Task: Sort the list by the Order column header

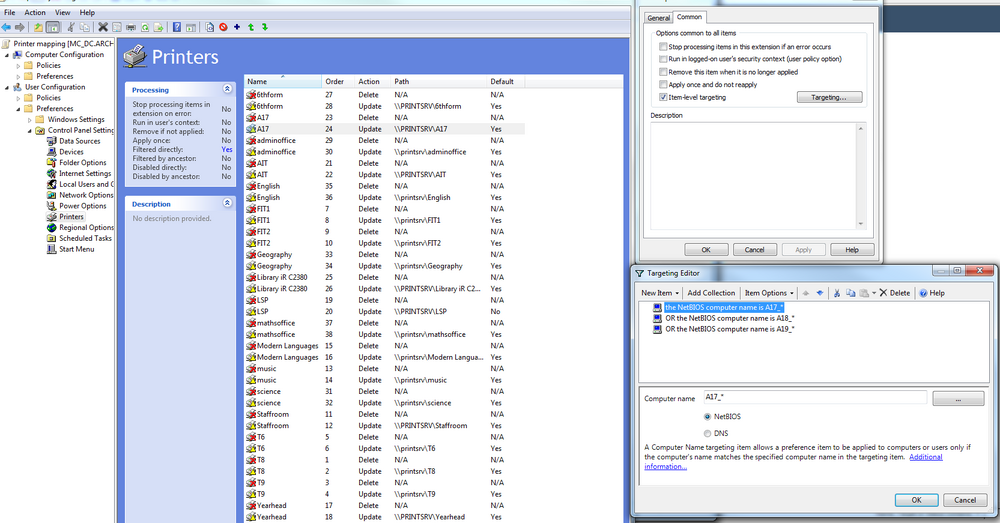Action: pyautogui.click(x=338, y=82)
